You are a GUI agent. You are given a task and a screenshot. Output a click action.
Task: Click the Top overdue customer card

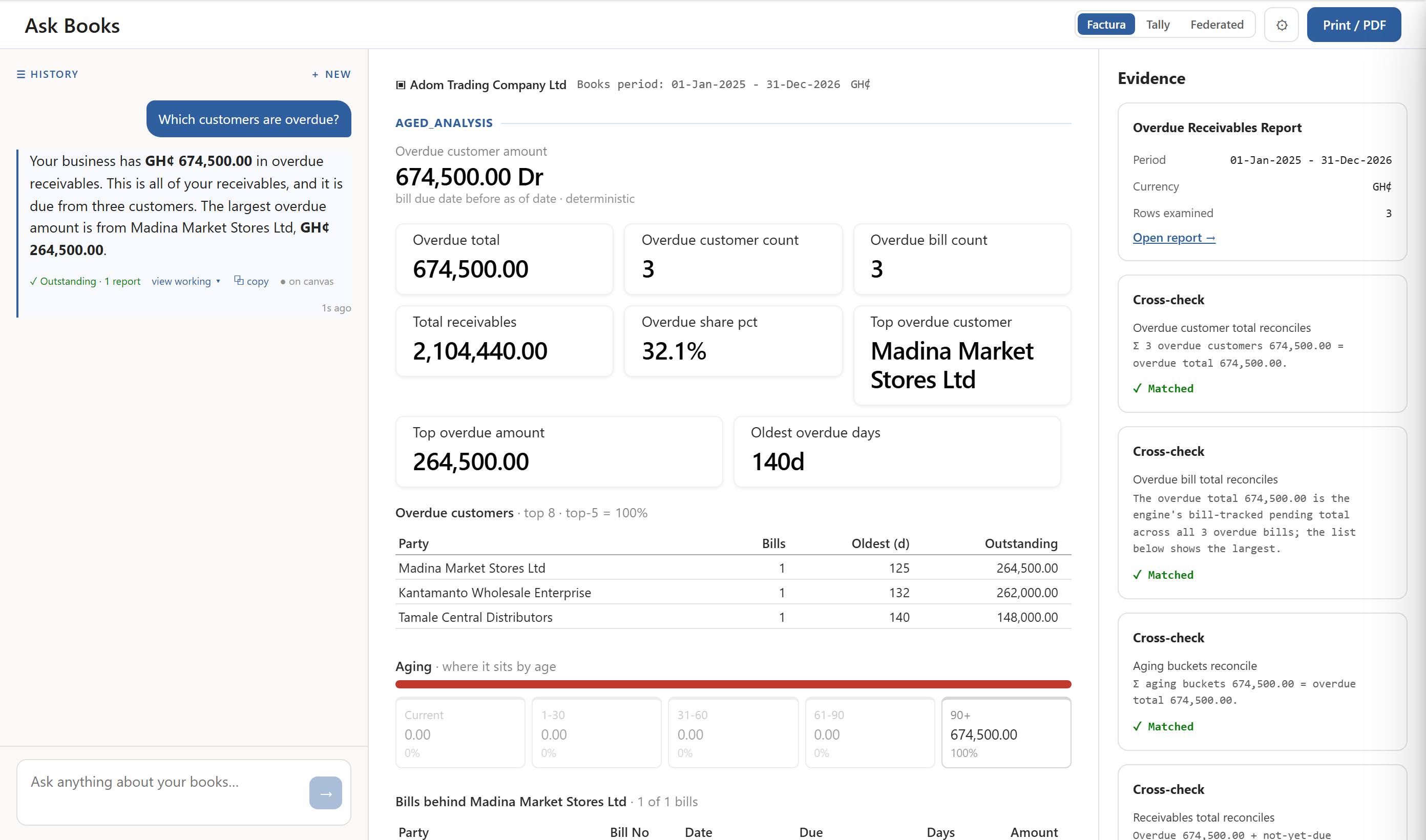point(962,355)
